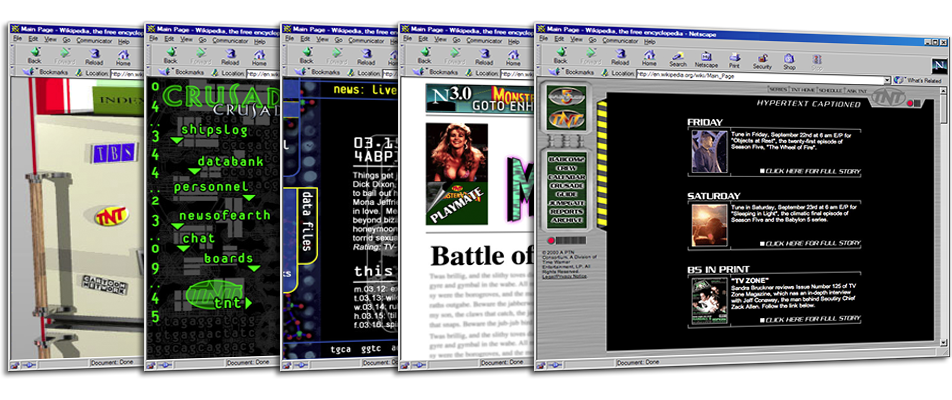Open the Security toolbar icon
This screenshot has height=400, width=952.
[x=762, y=61]
